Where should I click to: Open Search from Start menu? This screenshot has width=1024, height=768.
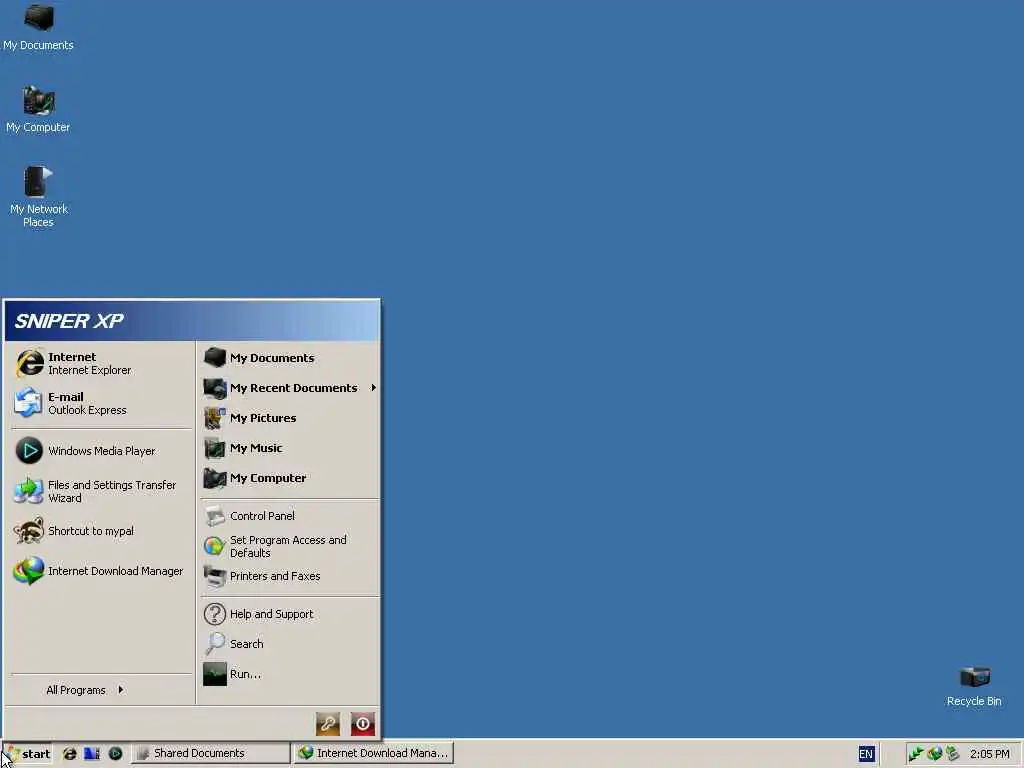[290, 644]
